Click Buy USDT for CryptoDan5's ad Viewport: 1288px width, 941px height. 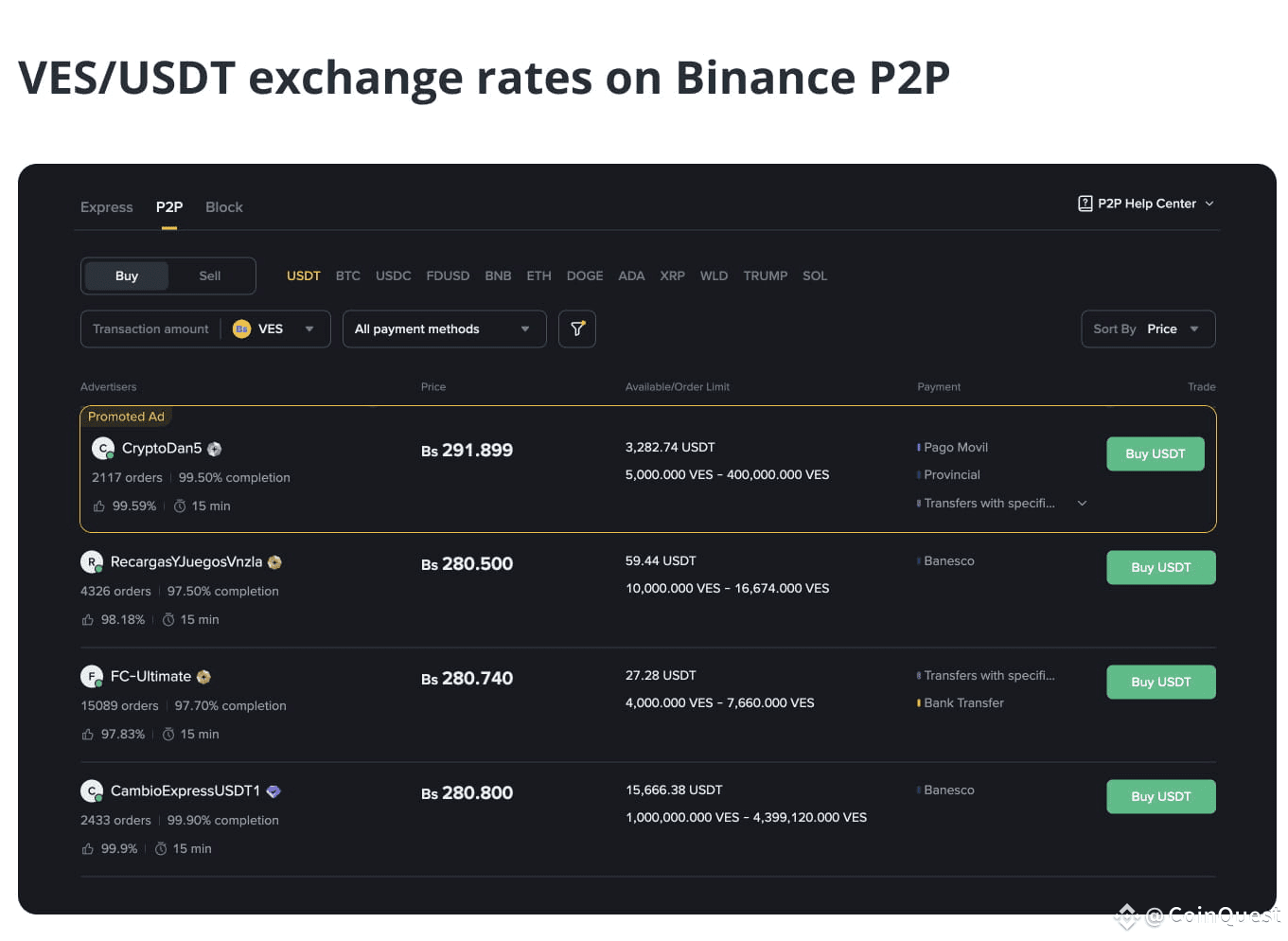click(1155, 454)
